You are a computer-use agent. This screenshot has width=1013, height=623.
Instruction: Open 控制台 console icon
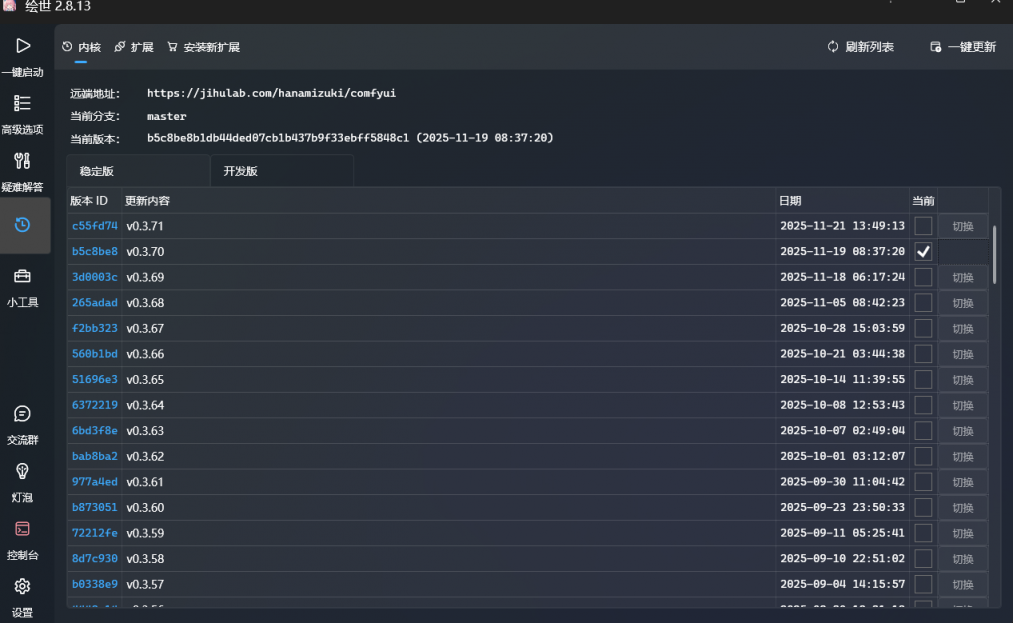[x=23, y=529]
